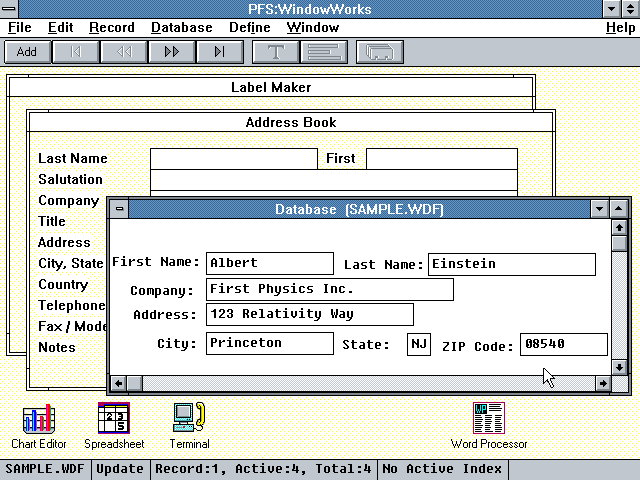Click Address Book First name input box
The width and height of the screenshot is (640, 480).
[442, 159]
